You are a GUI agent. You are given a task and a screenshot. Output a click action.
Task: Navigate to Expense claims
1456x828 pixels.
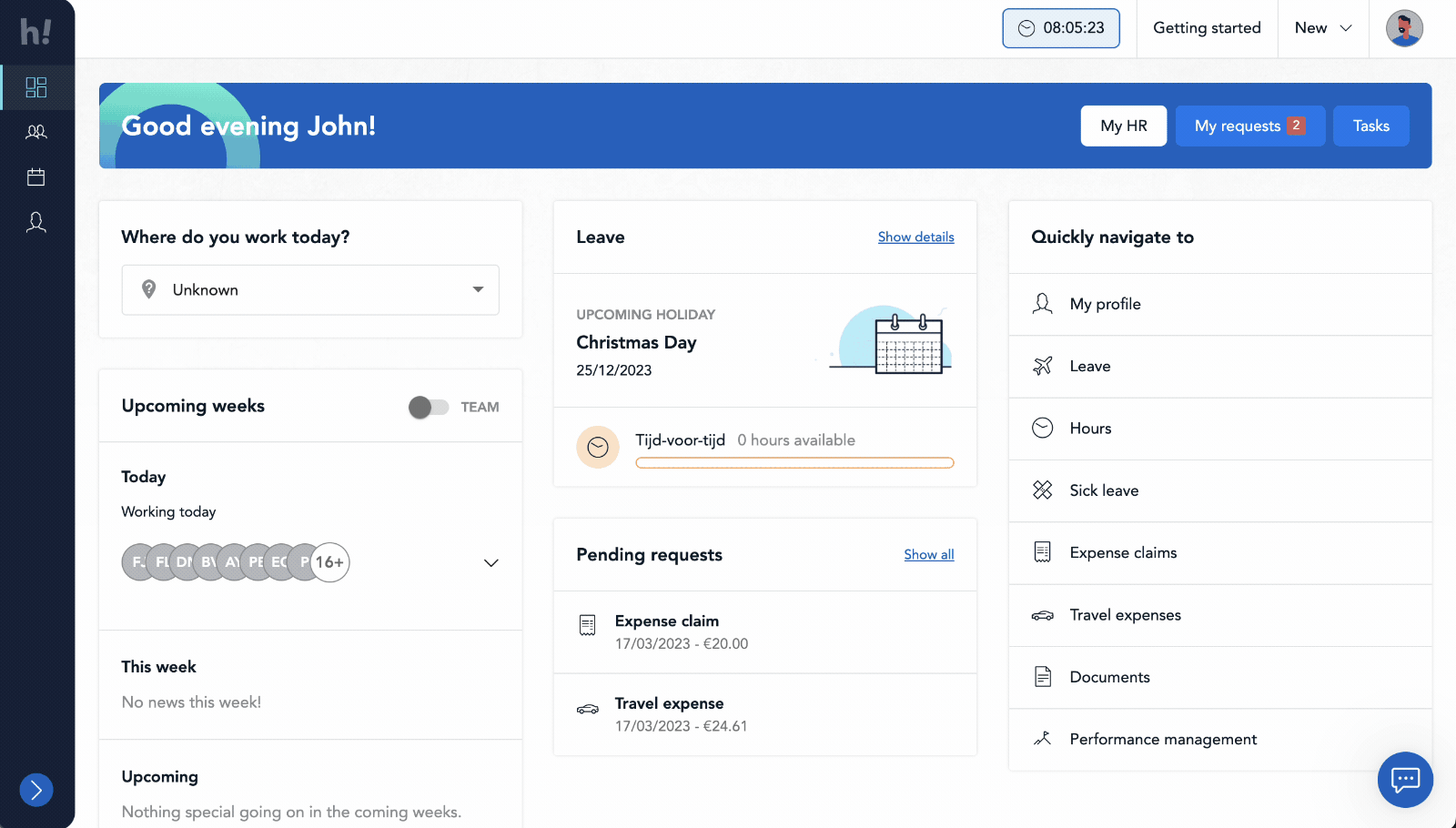1220,553
